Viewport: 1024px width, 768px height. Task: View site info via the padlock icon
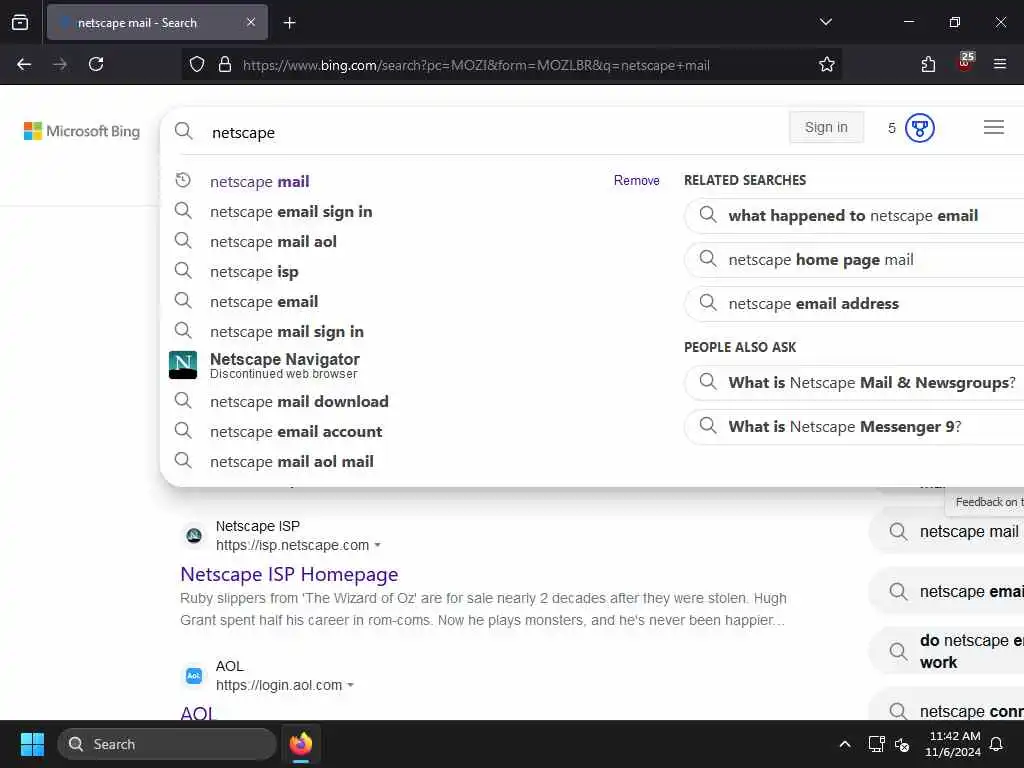[225, 65]
